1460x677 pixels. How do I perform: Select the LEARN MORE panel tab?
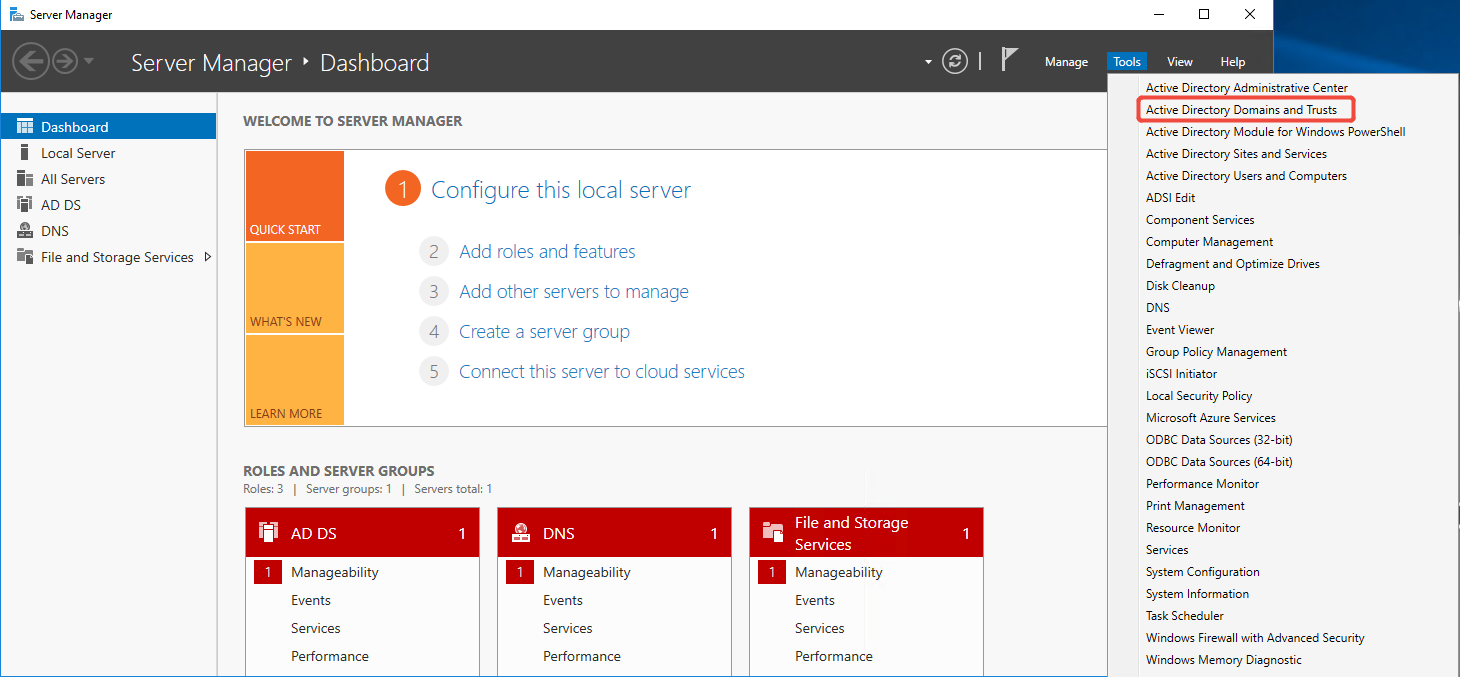pyautogui.click(x=294, y=380)
